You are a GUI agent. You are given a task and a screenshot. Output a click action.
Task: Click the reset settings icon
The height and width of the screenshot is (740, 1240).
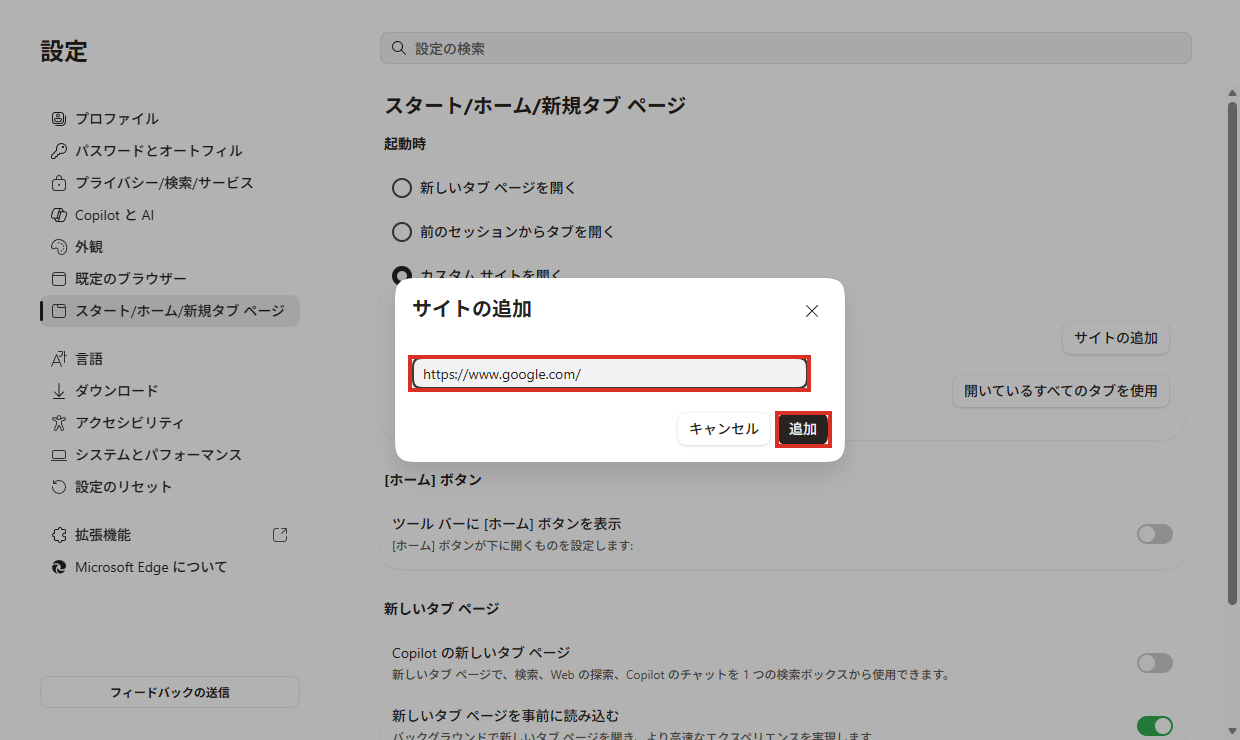58,486
